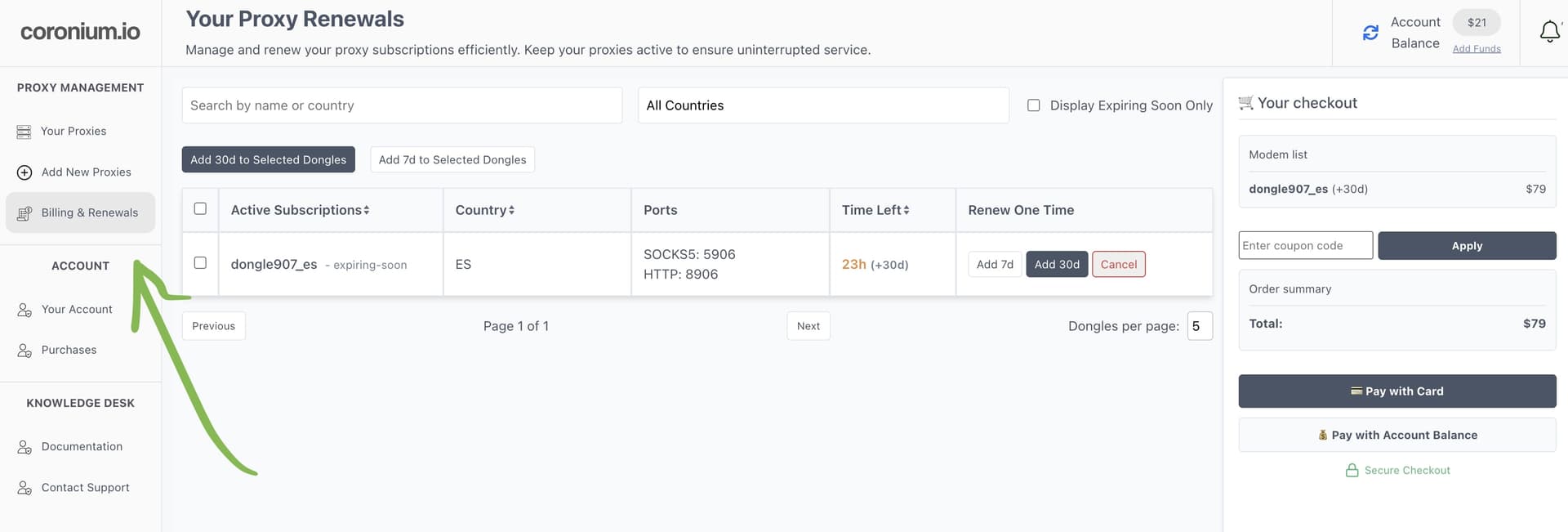
Task: Click the Your Account user icon
Action: pyautogui.click(x=24, y=310)
